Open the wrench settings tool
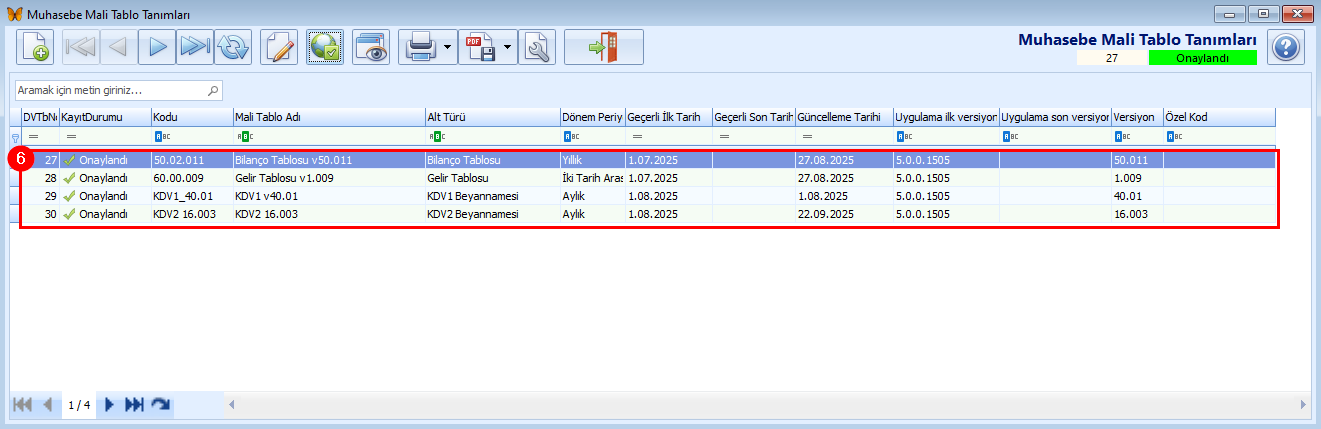Viewport: 1321px width, 429px height. pos(537,47)
